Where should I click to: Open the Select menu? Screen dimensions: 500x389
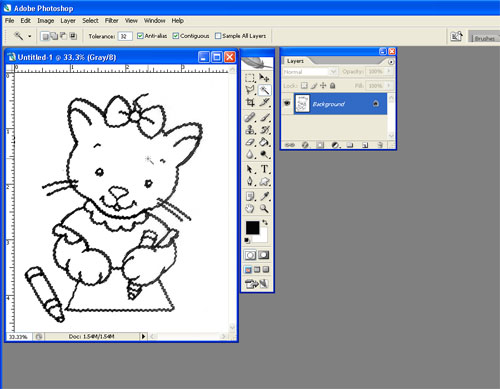pos(90,21)
